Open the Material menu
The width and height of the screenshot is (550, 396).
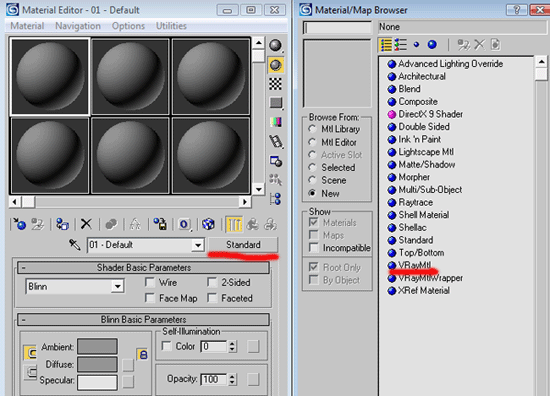point(27,26)
